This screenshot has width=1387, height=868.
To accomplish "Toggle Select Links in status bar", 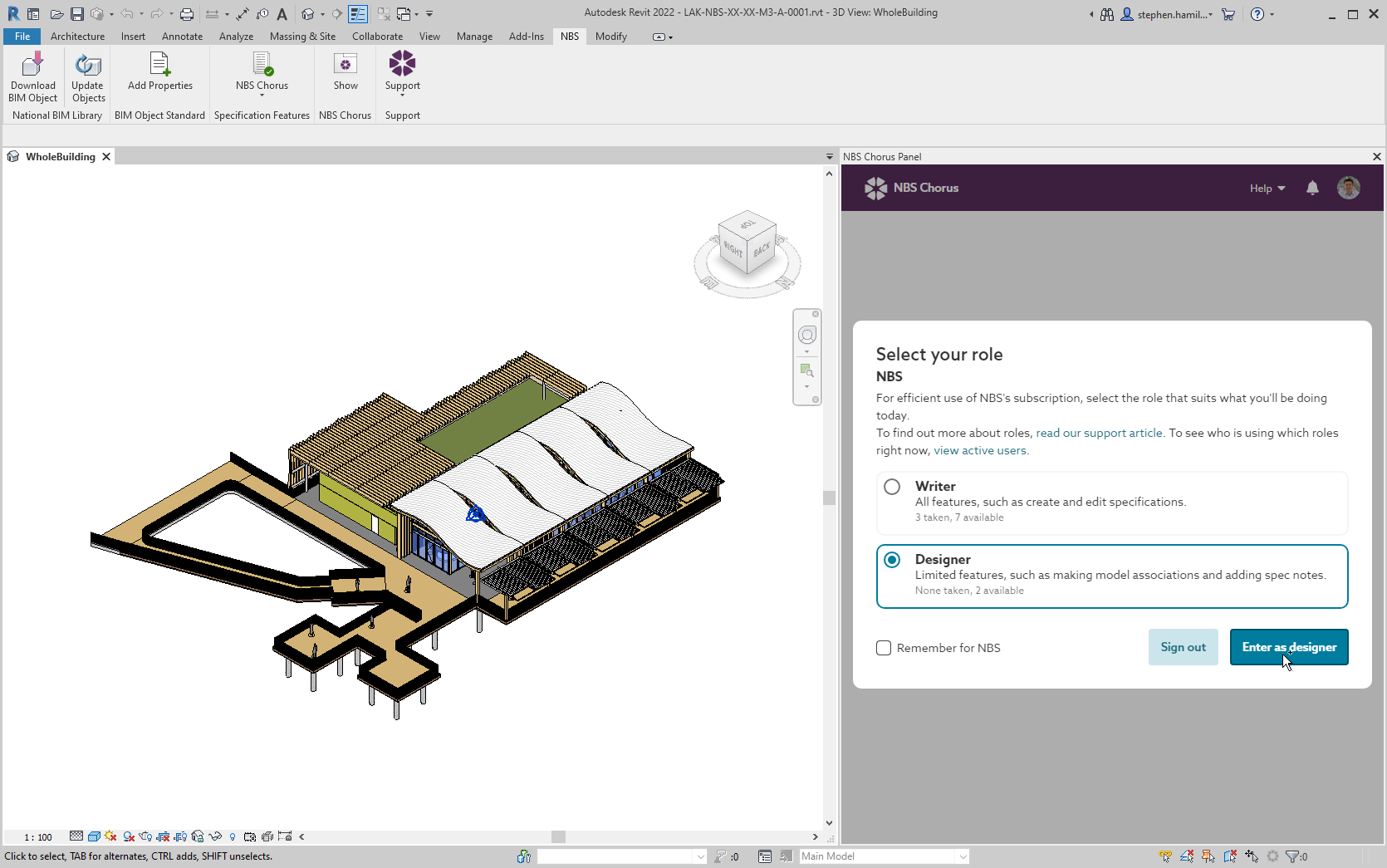I will (x=1165, y=856).
